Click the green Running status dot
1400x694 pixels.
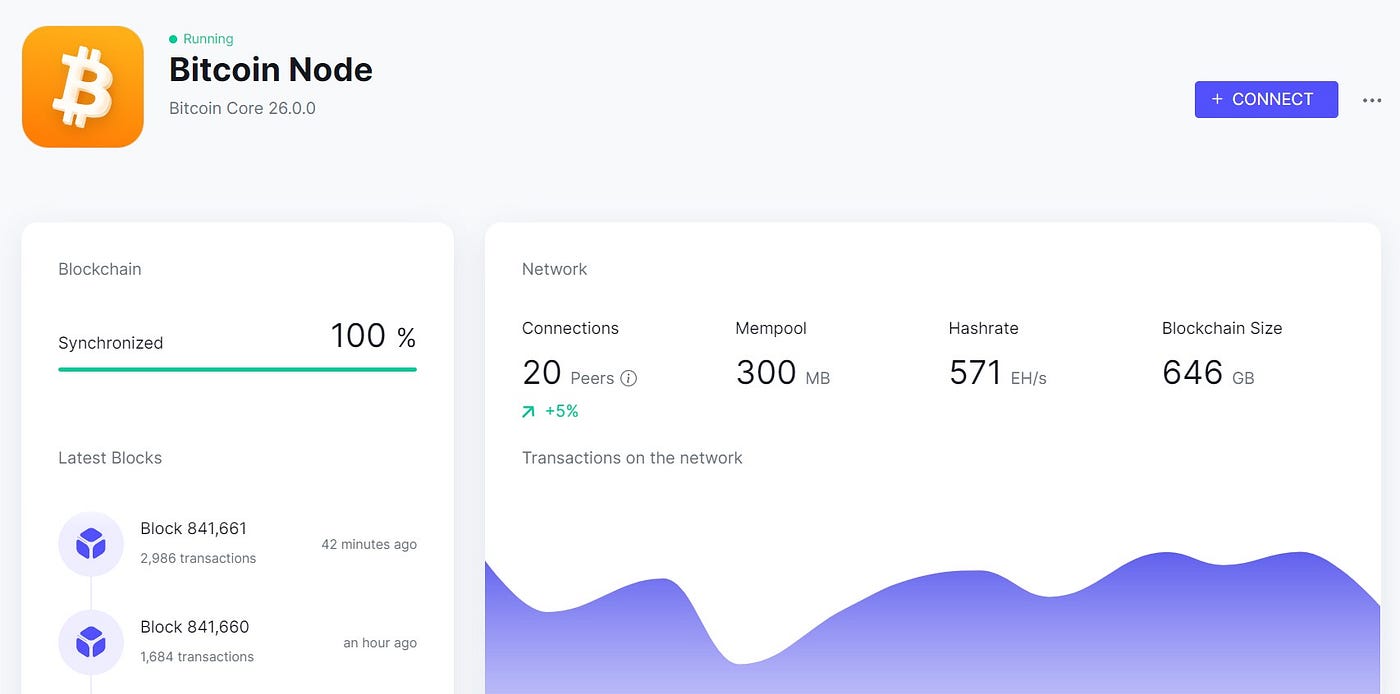coord(173,39)
